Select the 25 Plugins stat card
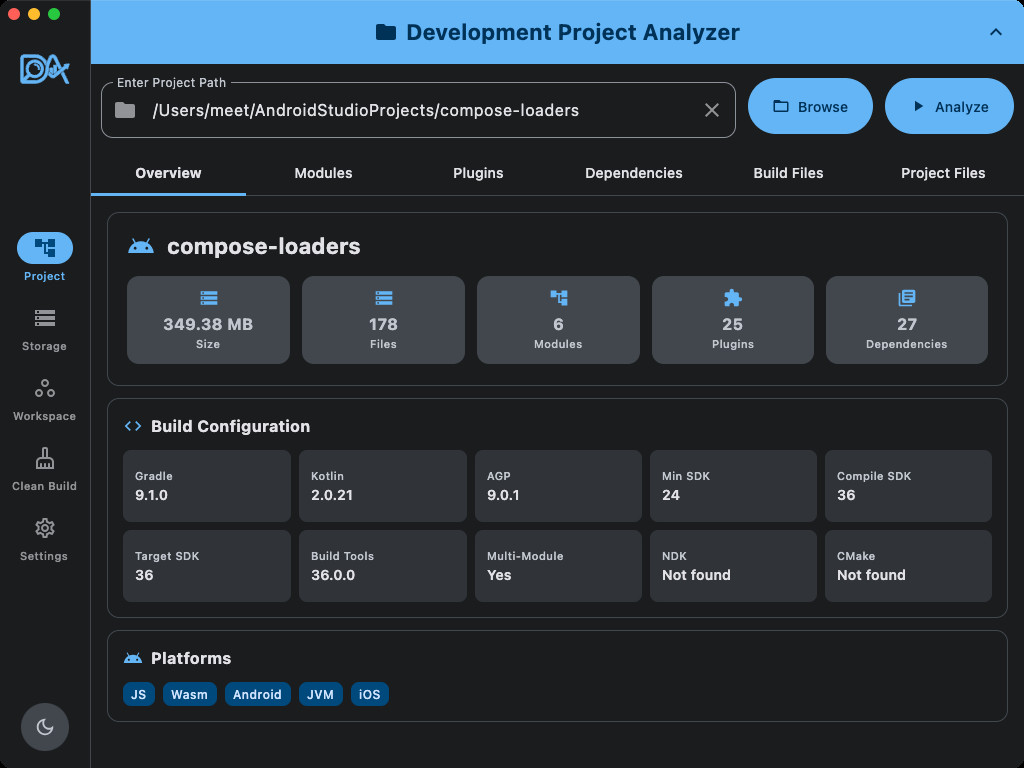 point(733,320)
